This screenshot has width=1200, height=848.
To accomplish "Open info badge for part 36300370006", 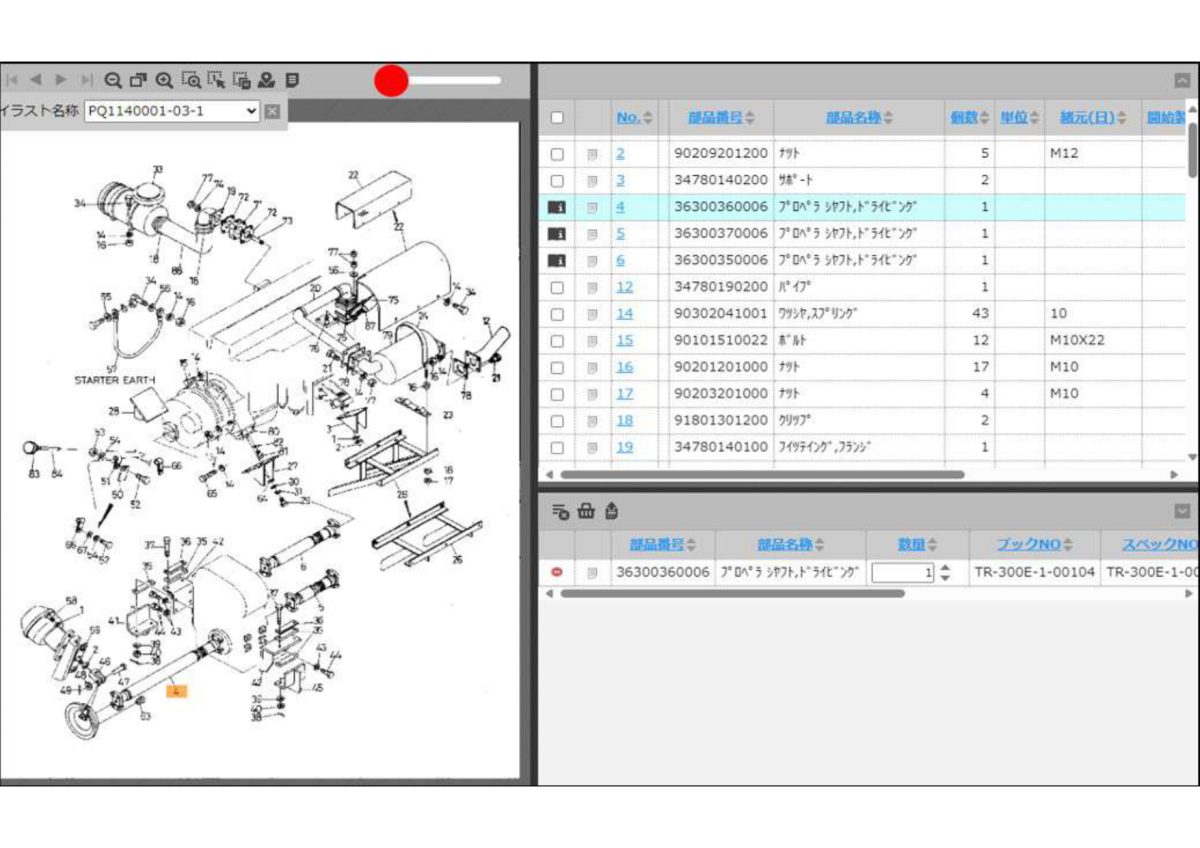I will click(x=557, y=234).
